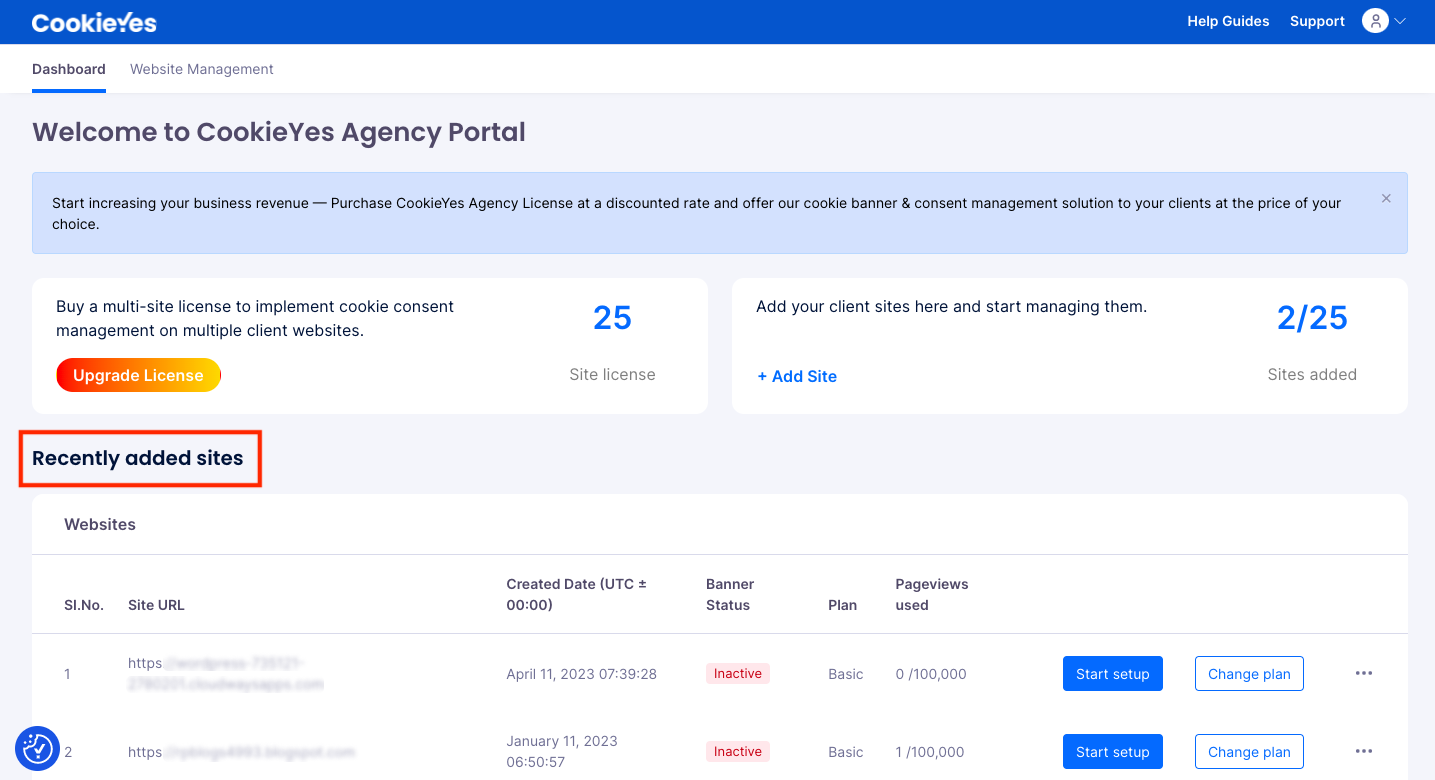Click the Basic plan cell in row 1

[845, 674]
